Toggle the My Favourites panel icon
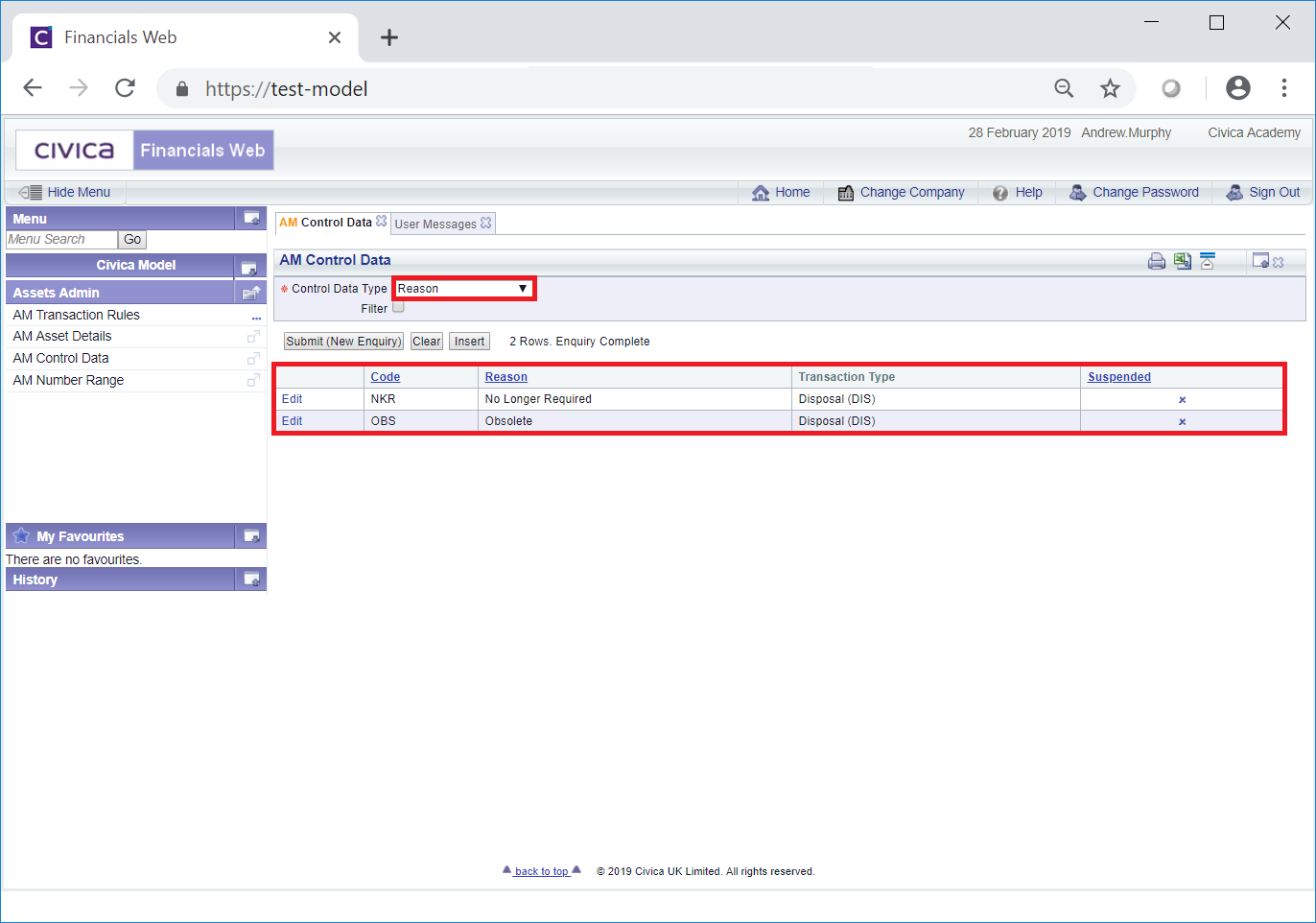This screenshot has width=1316, height=923. (251, 536)
